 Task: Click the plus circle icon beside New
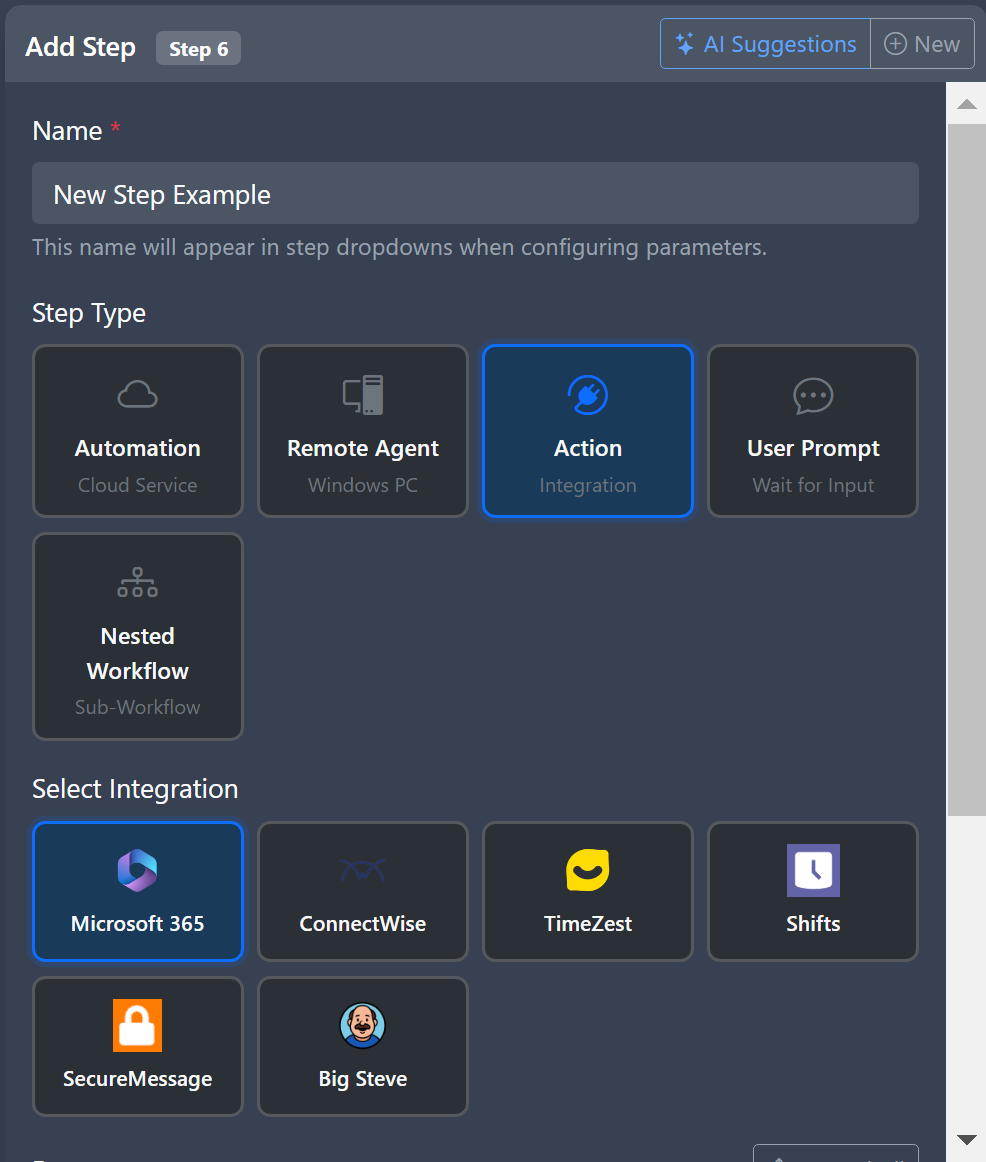(895, 44)
